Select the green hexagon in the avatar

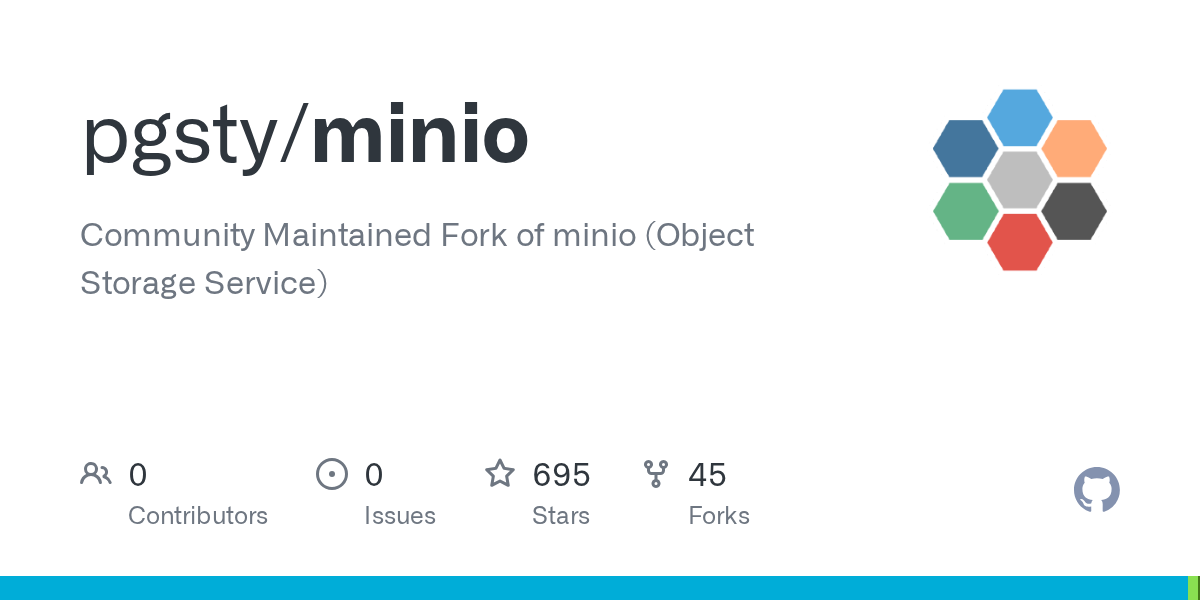[x=966, y=211]
